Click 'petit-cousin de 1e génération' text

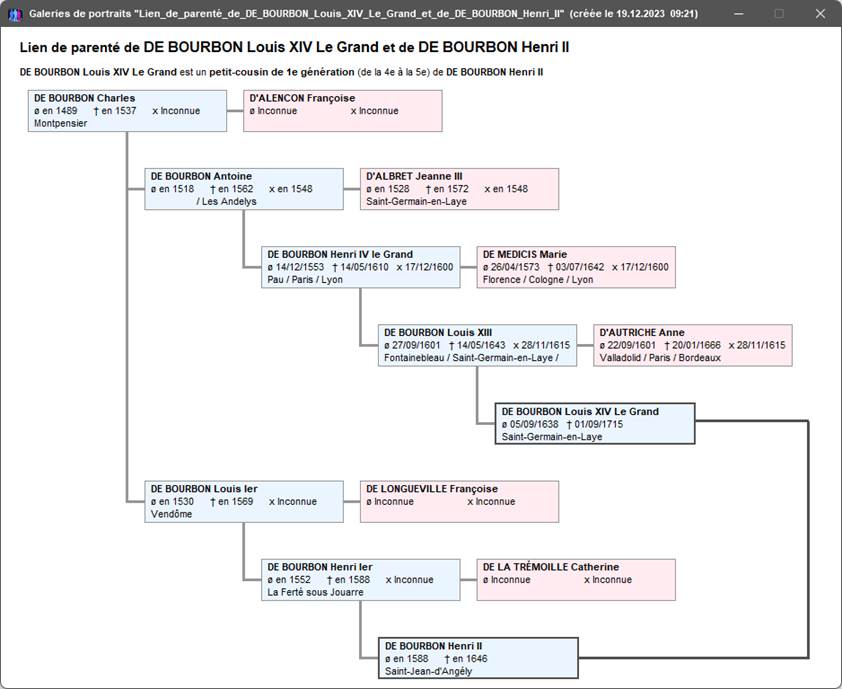(282, 72)
